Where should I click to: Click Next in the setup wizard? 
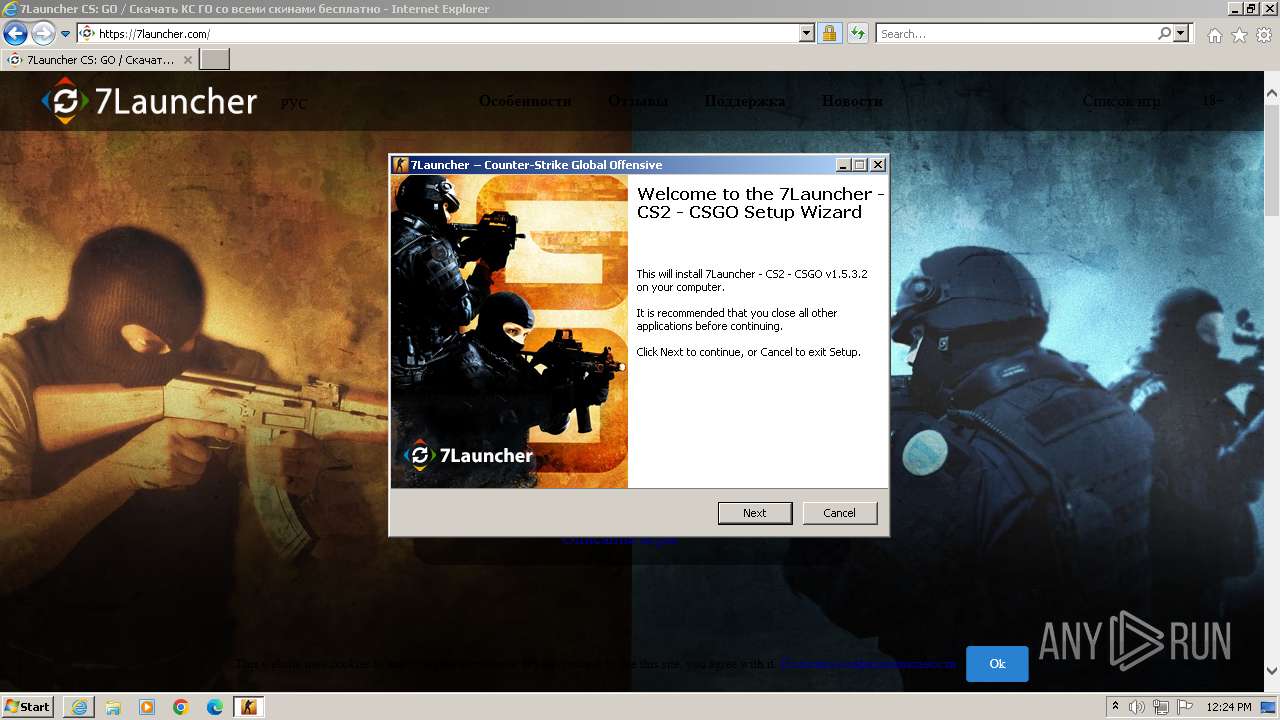[755, 513]
